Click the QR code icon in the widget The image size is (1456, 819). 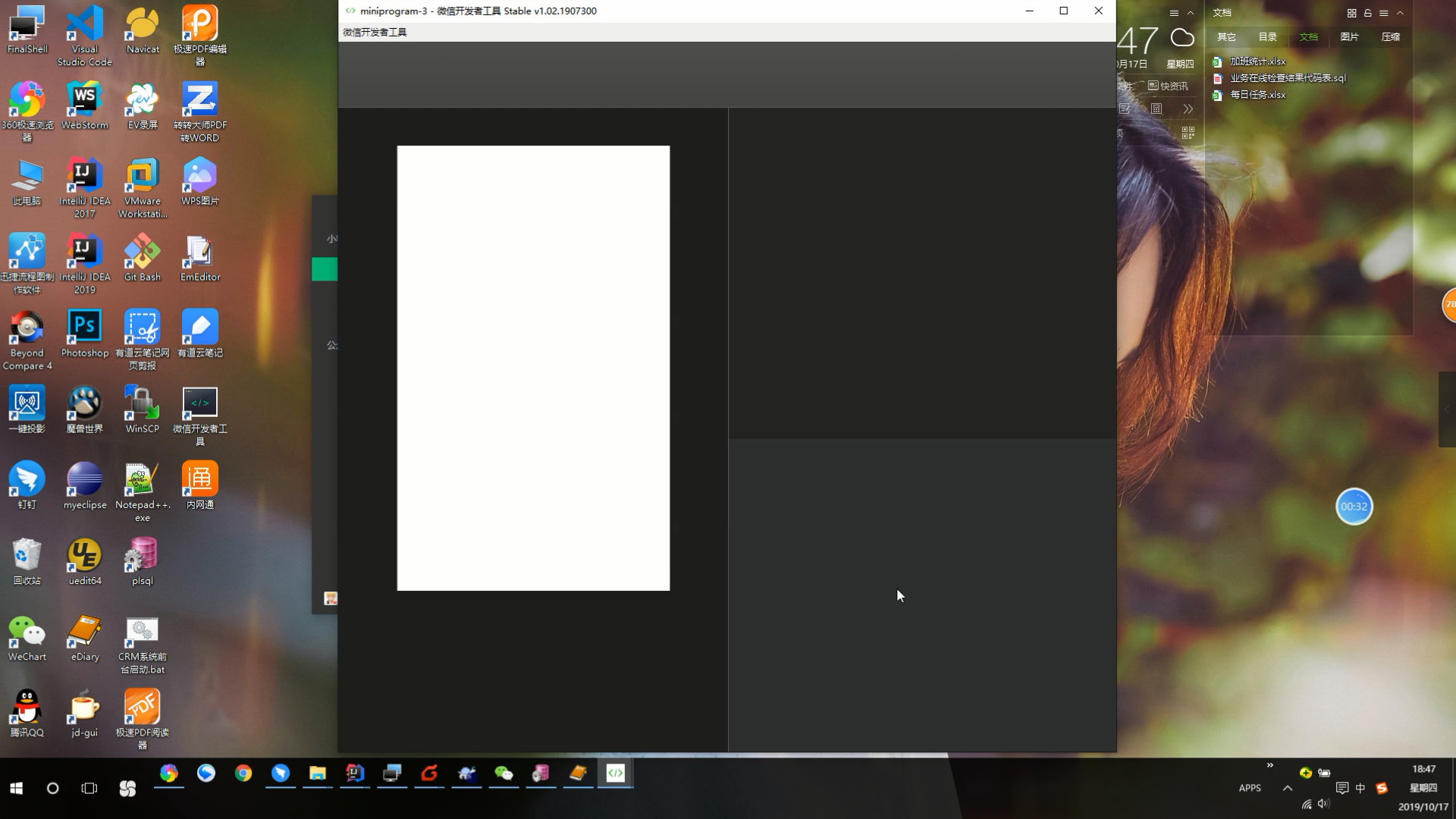click(x=1188, y=133)
